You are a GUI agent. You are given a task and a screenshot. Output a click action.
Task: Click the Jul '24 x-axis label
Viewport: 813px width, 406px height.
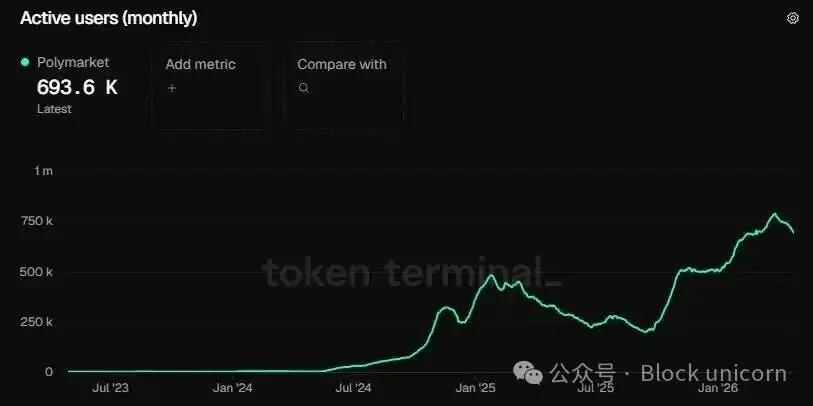354,388
